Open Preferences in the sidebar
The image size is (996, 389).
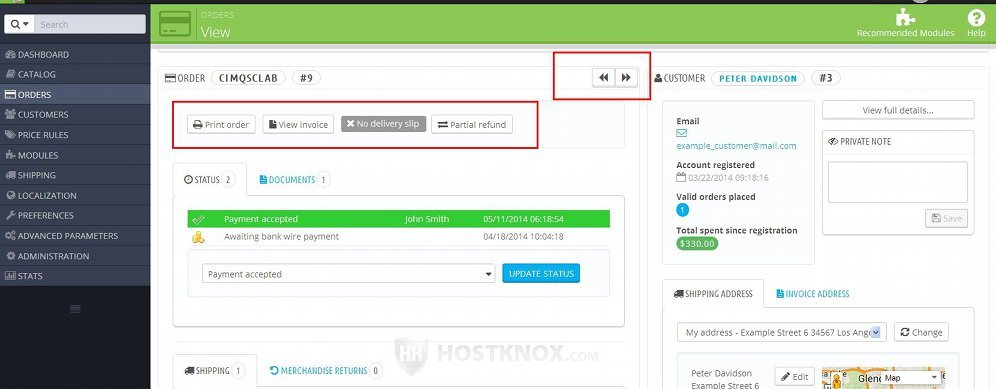click(x=75, y=215)
